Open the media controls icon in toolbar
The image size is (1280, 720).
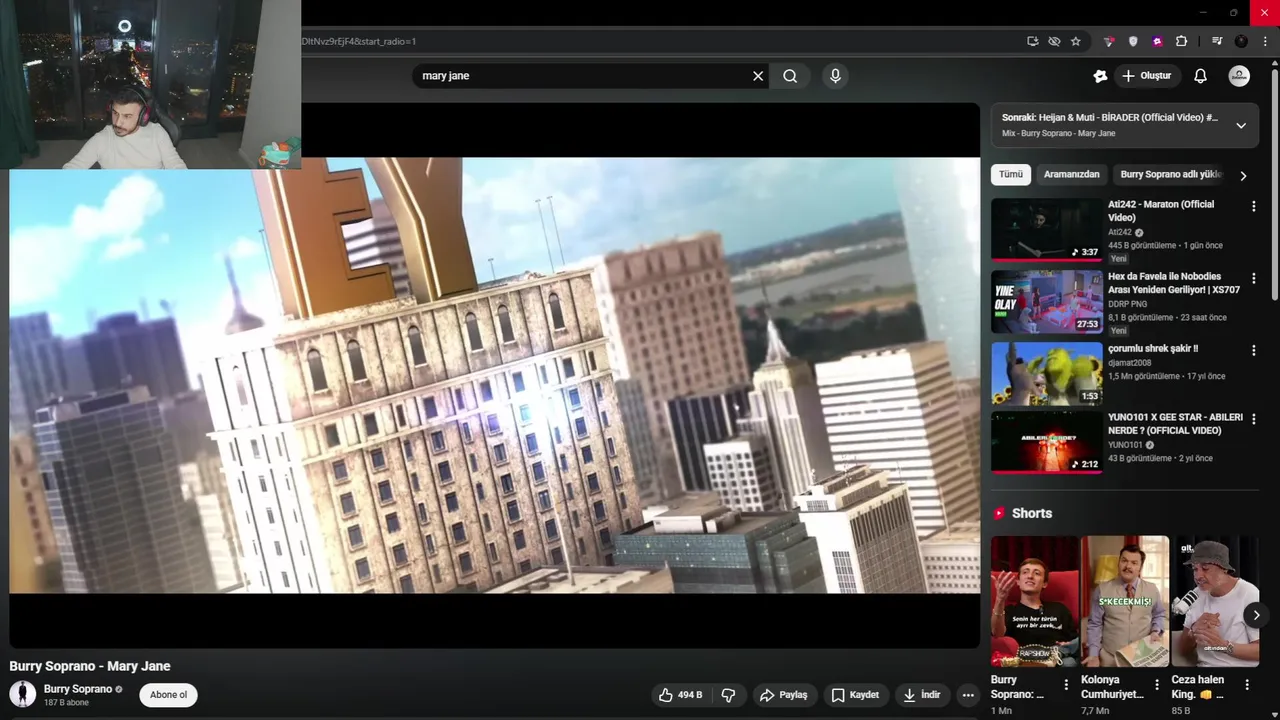click(x=1217, y=41)
